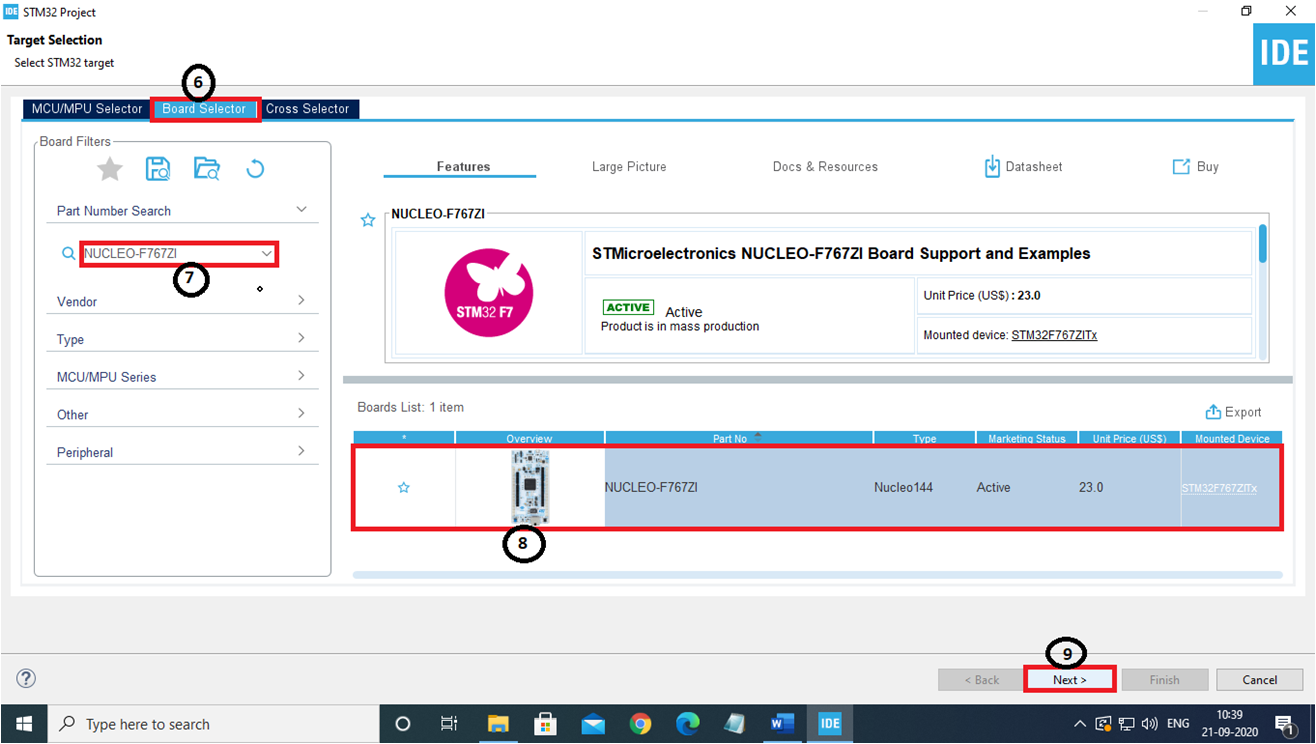Open notification center in system tray
Viewport: 1316px width, 744px height.
pyautogui.click(x=1285, y=724)
